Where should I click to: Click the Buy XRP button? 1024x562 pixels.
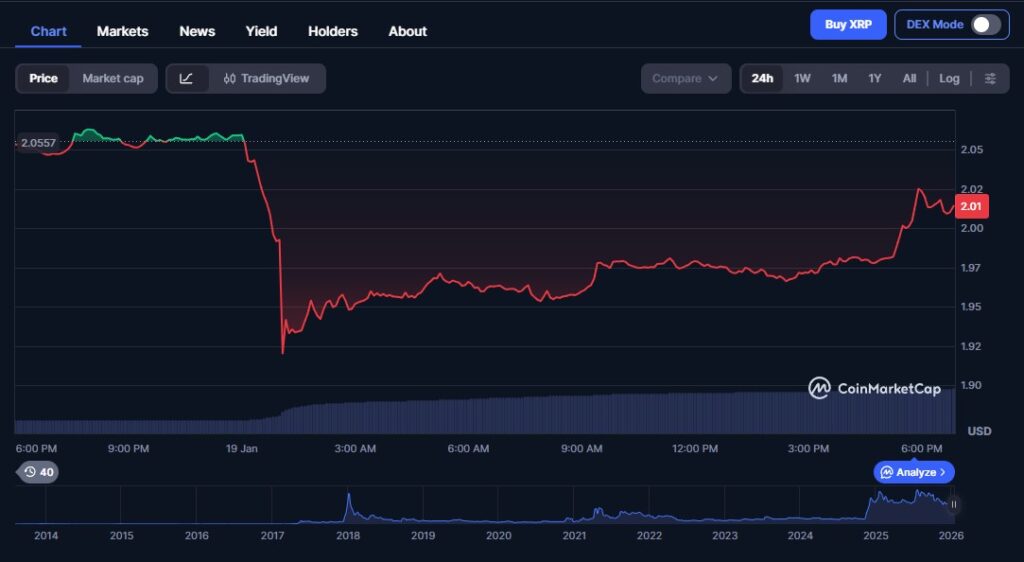point(848,25)
